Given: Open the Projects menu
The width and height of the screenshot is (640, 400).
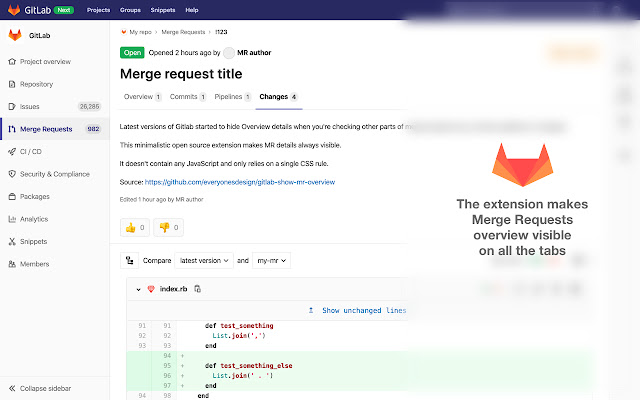Looking at the screenshot, I should tap(98, 10).
